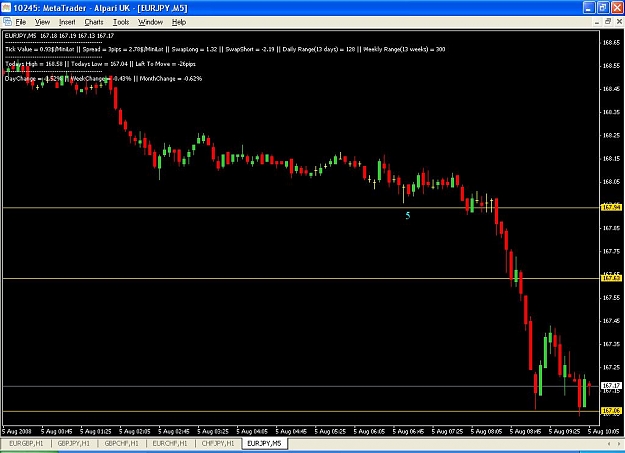Switch to the GBPCHF,H1 chart tab
The image size is (625, 453).
pyautogui.click(x=122, y=443)
